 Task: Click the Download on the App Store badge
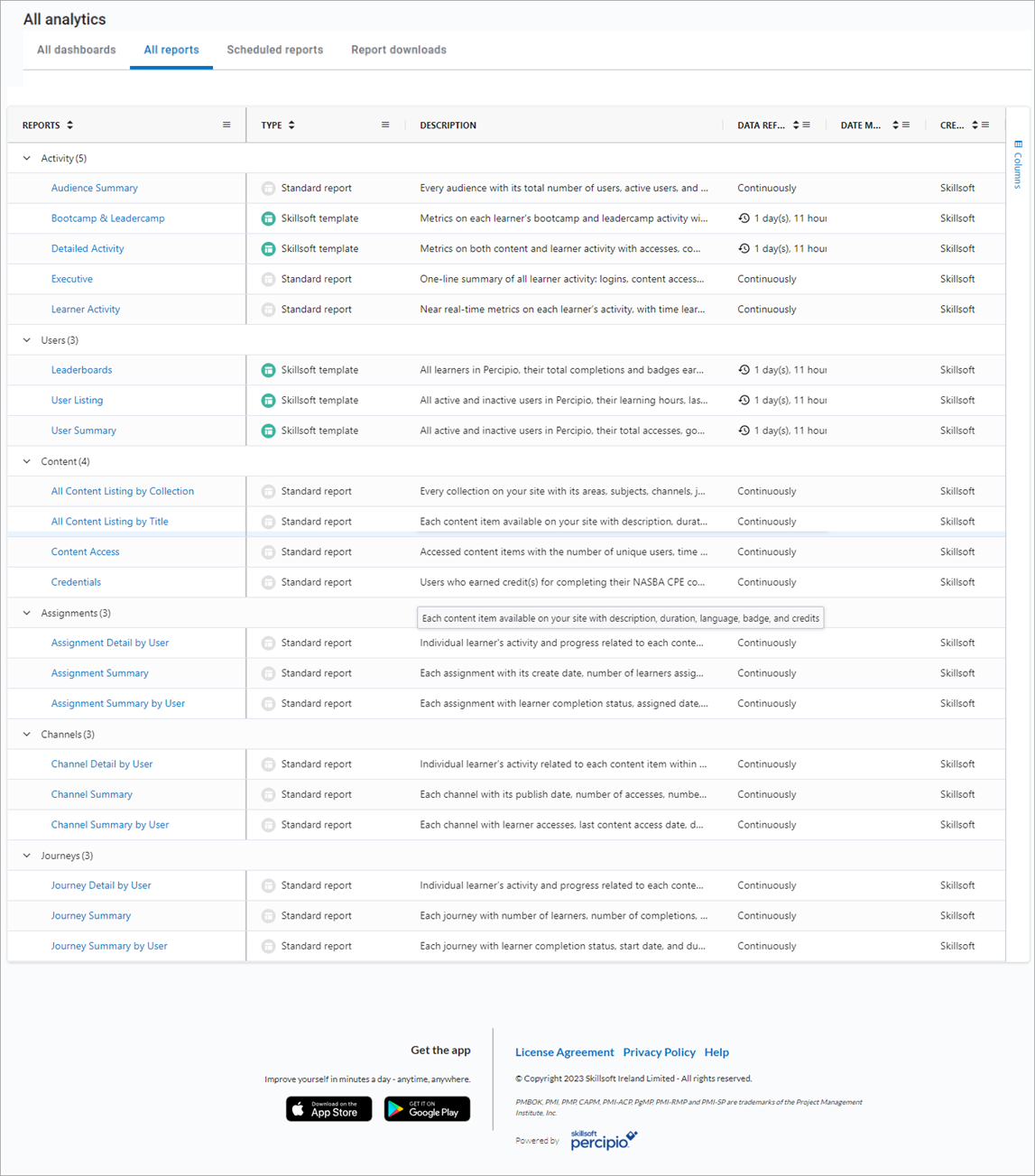(x=328, y=1108)
